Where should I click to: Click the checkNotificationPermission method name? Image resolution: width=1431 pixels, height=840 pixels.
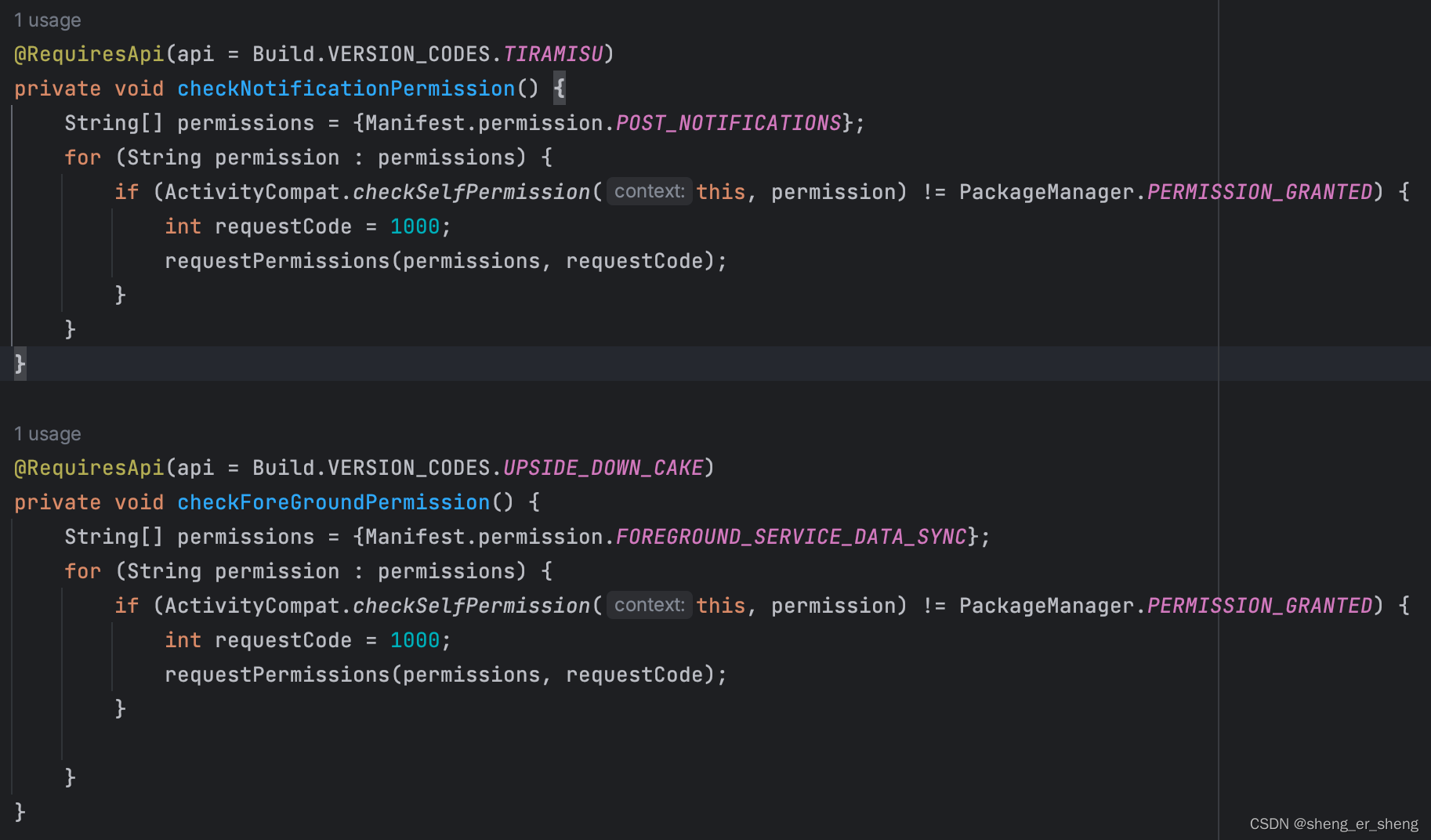(346, 89)
